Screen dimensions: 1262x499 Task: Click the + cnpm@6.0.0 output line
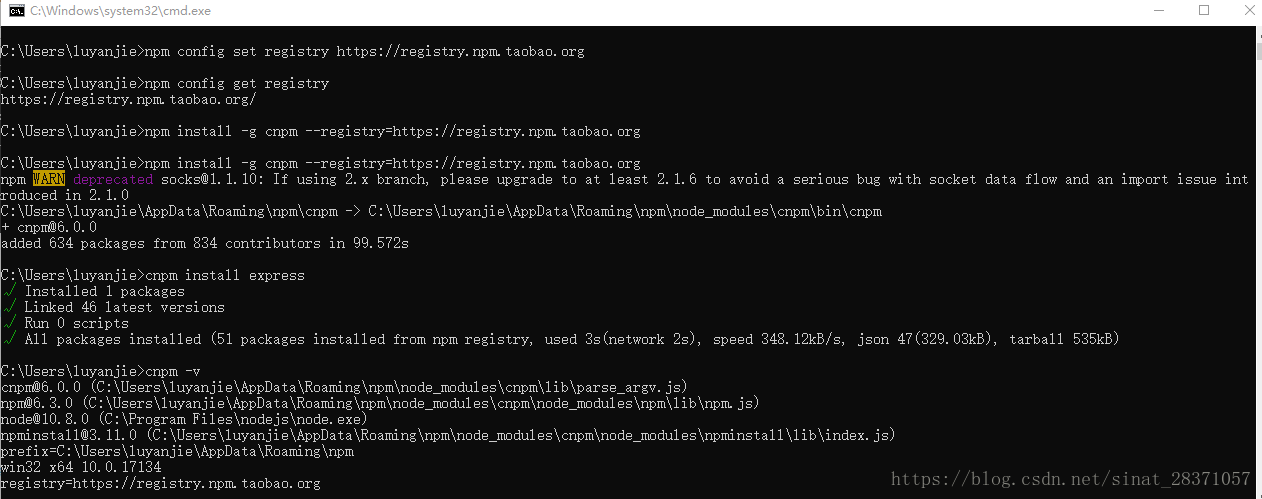pyautogui.click(x=49, y=228)
